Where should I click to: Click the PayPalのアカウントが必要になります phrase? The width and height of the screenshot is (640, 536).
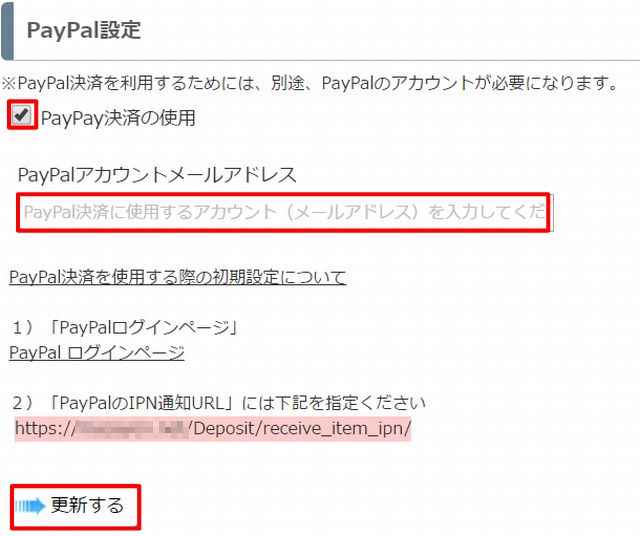pyautogui.click(x=469, y=83)
